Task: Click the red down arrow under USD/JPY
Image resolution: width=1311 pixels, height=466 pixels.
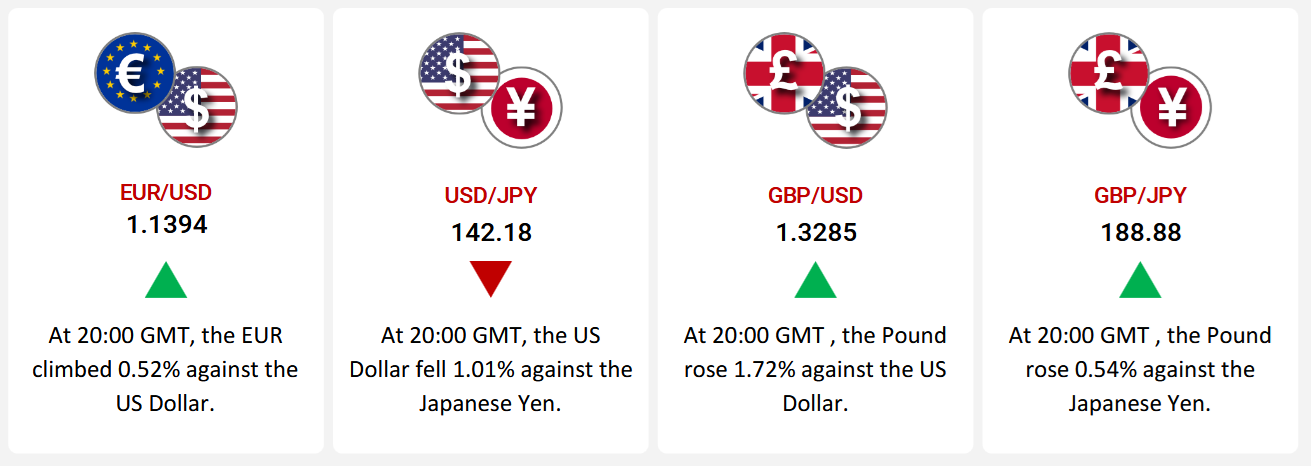Action: [x=490, y=279]
